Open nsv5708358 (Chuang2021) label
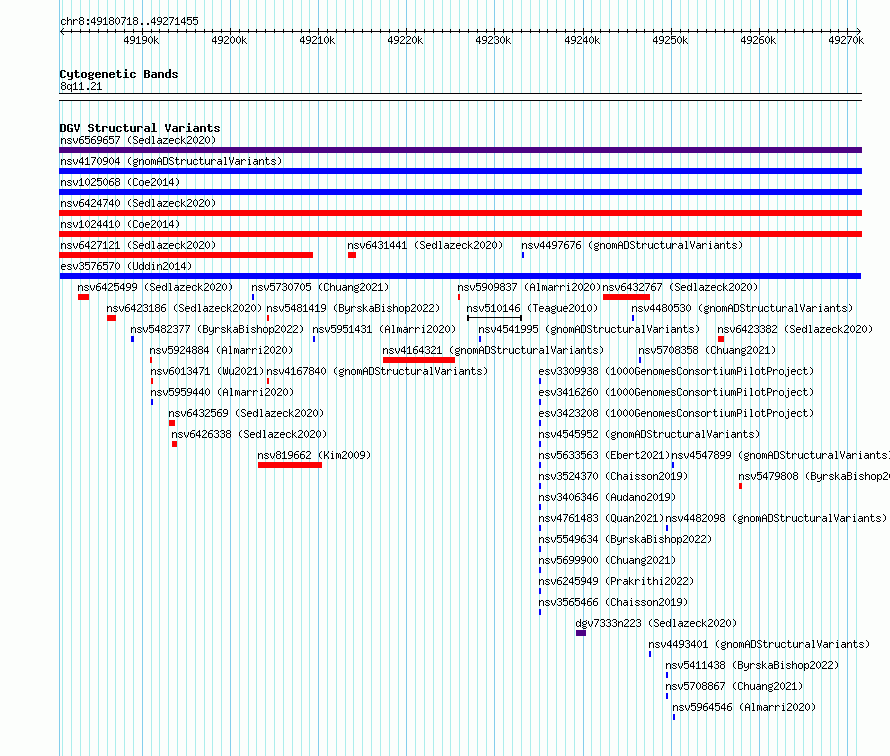The width and height of the screenshot is (890, 756). click(x=707, y=350)
